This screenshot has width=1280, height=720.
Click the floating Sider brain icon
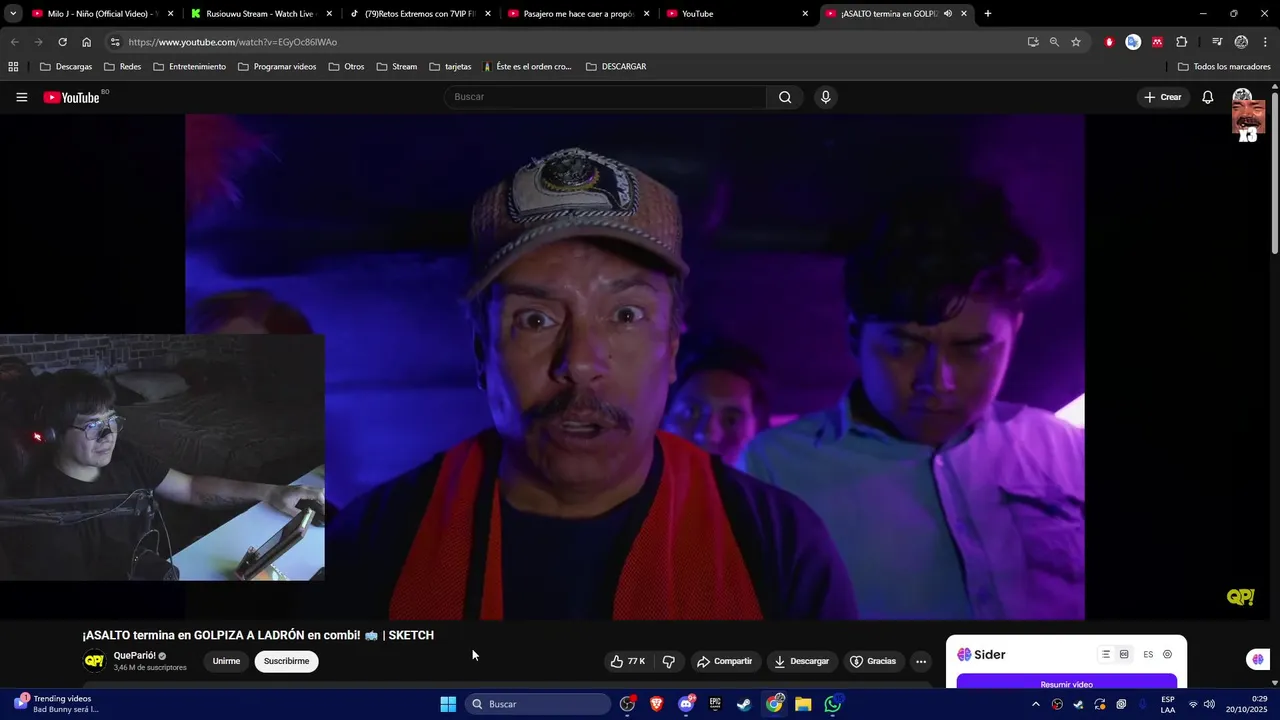click(1257, 659)
